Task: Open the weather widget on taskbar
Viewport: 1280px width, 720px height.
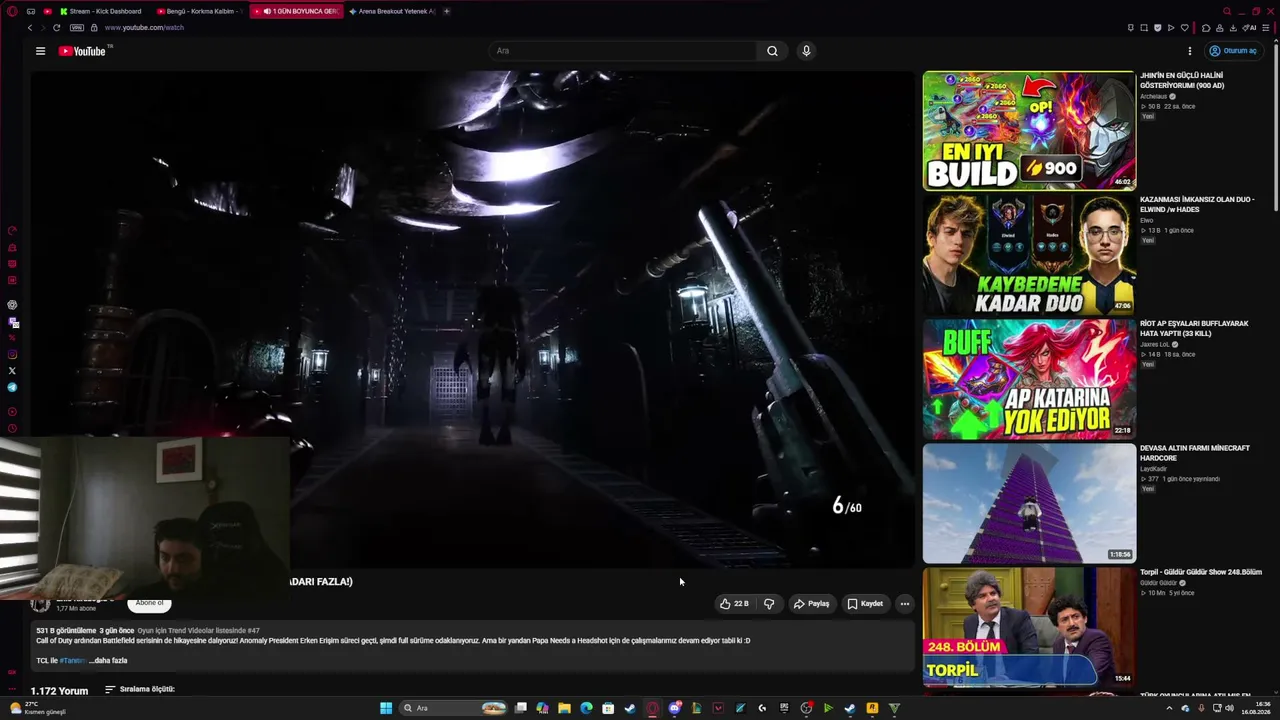Action: pyautogui.click(x=38, y=708)
